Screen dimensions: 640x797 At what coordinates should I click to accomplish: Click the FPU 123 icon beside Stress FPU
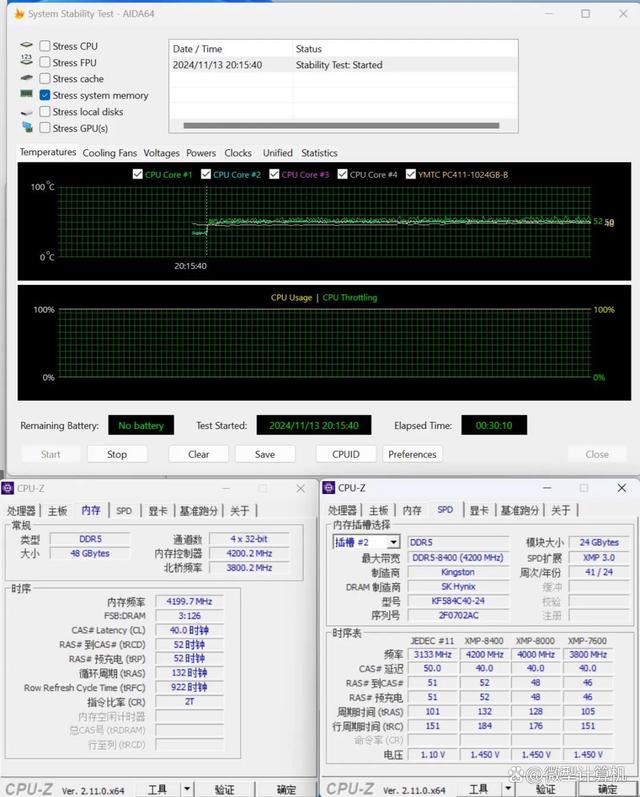[27, 62]
